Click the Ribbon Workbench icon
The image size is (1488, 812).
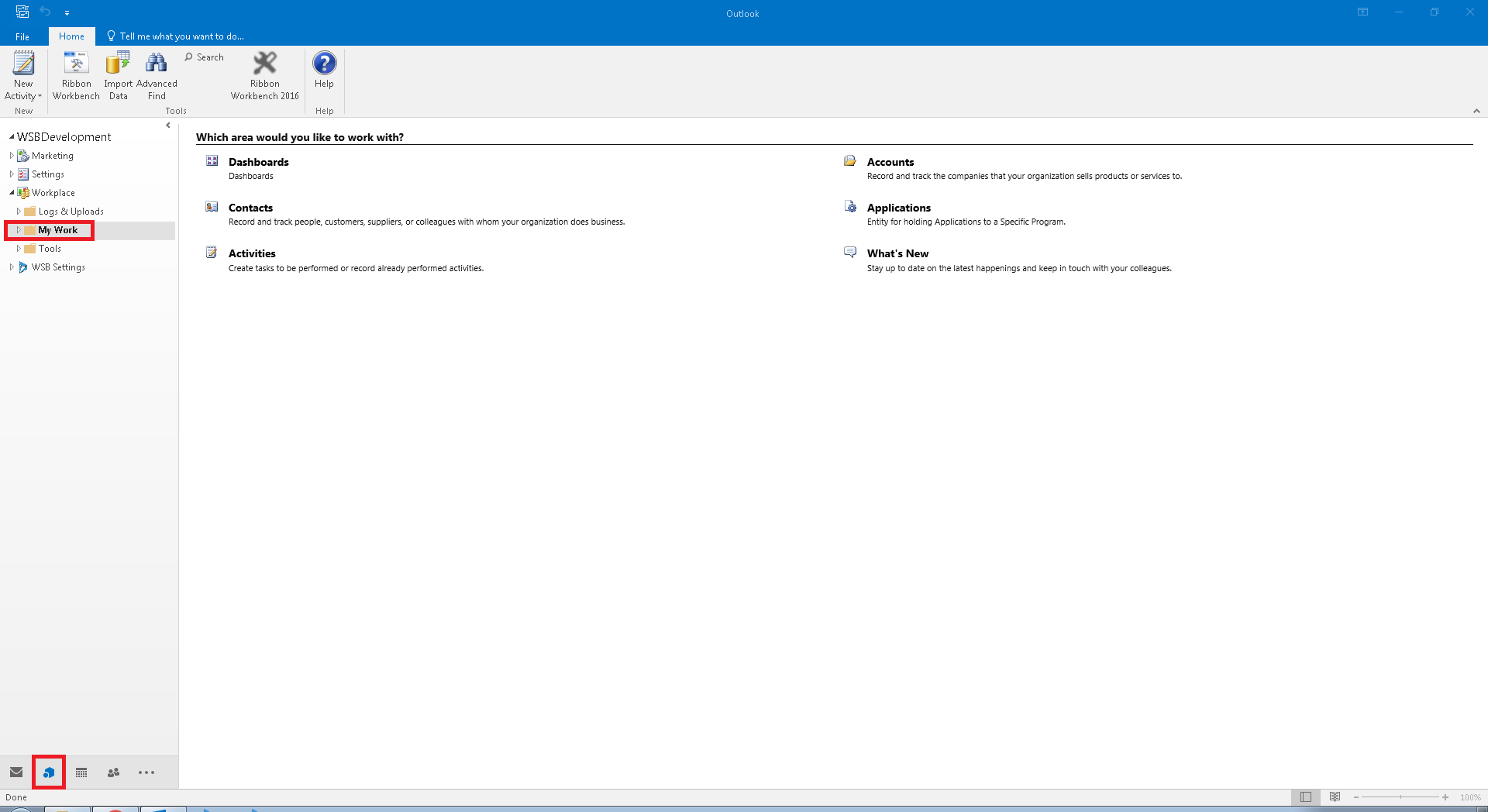[x=76, y=64]
